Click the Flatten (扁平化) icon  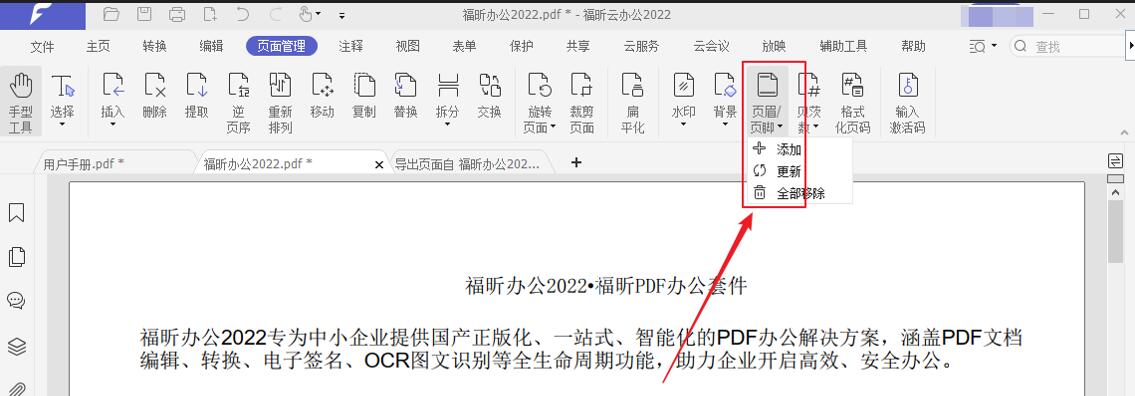(633, 86)
